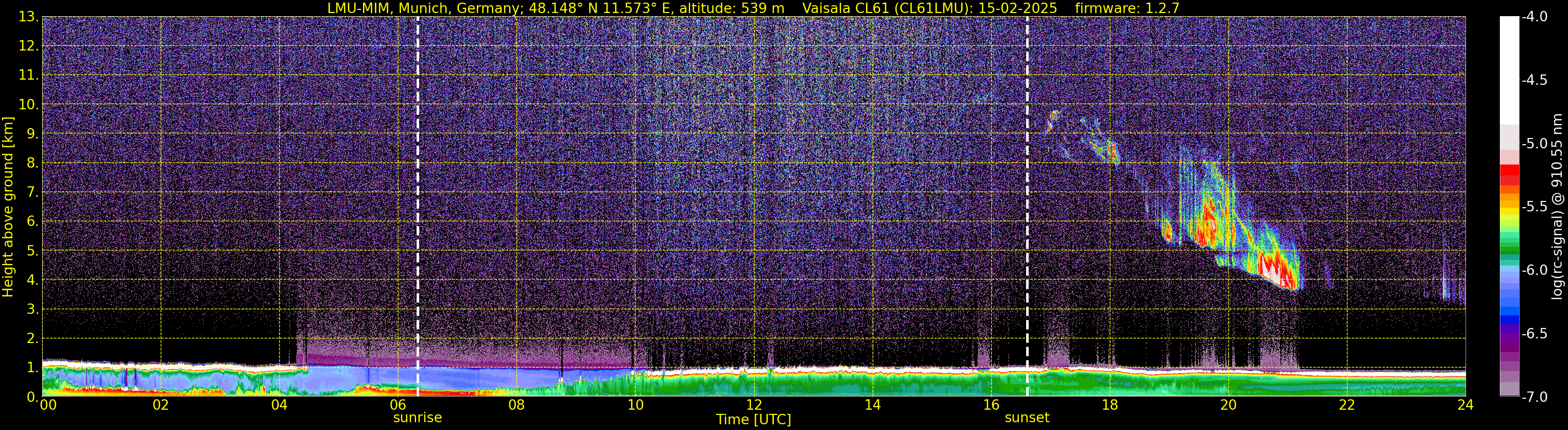Click the time axis tick label "22"
This screenshot has height=430, width=1568.
1347,404
